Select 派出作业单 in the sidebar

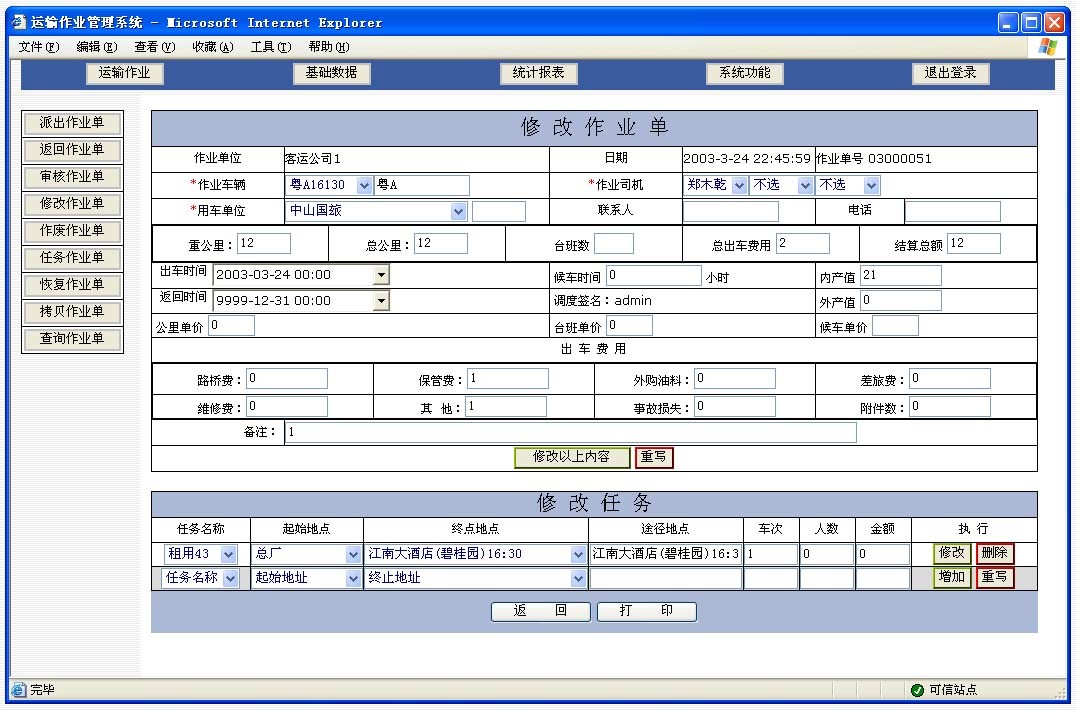(72, 123)
